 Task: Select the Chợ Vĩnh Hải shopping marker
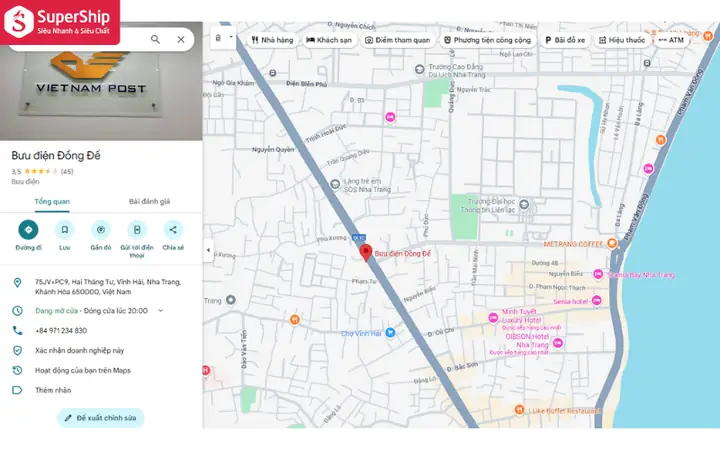tap(390, 333)
